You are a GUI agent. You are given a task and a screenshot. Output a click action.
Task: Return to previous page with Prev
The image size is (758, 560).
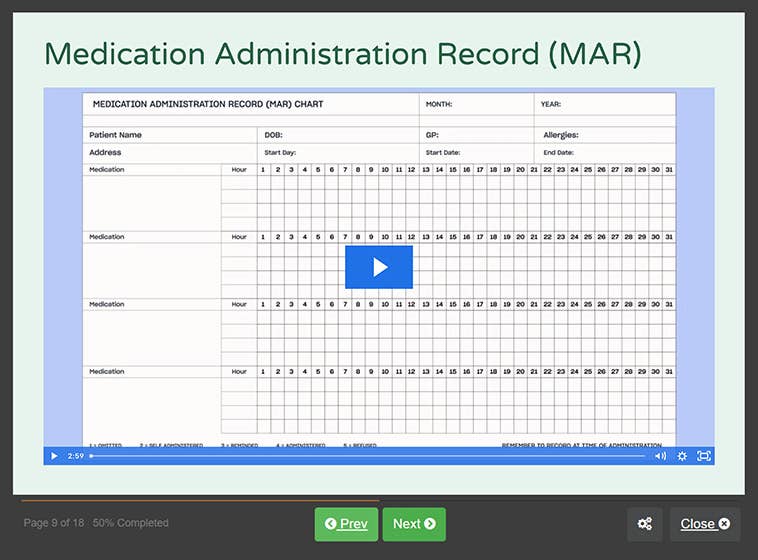tap(346, 524)
